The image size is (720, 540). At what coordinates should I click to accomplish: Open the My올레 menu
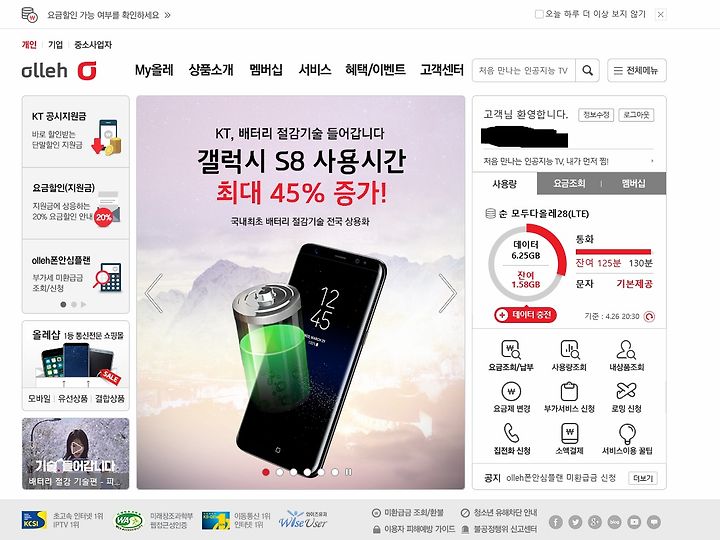pos(154,70)
